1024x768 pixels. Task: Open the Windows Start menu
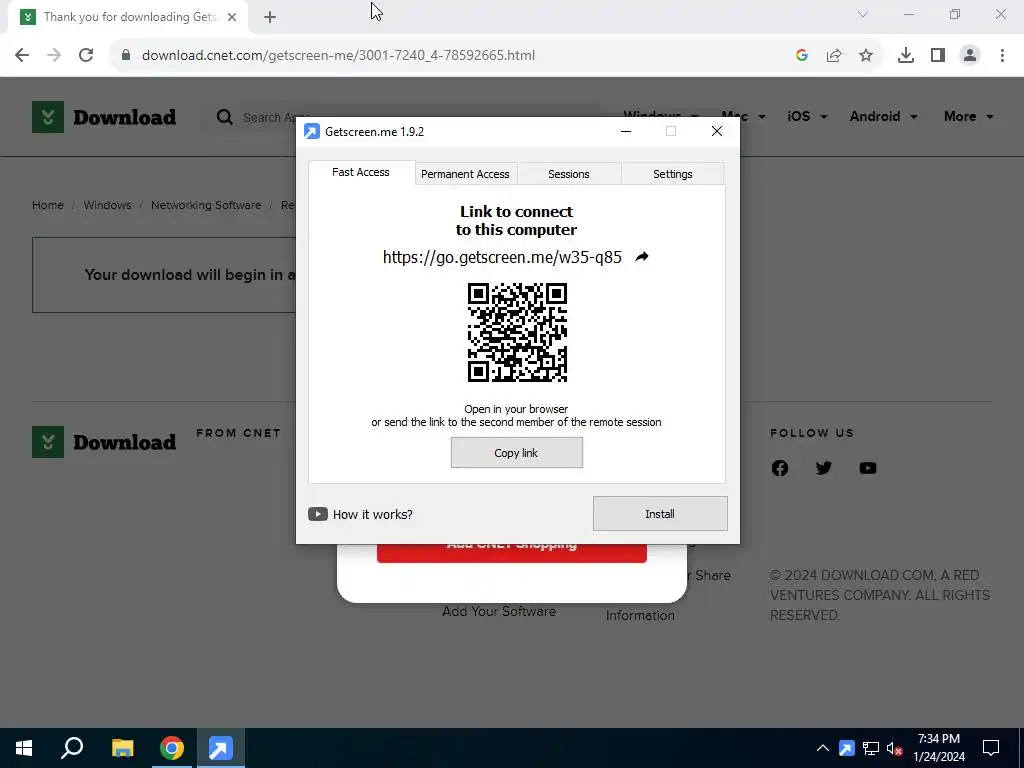[24, 748]
